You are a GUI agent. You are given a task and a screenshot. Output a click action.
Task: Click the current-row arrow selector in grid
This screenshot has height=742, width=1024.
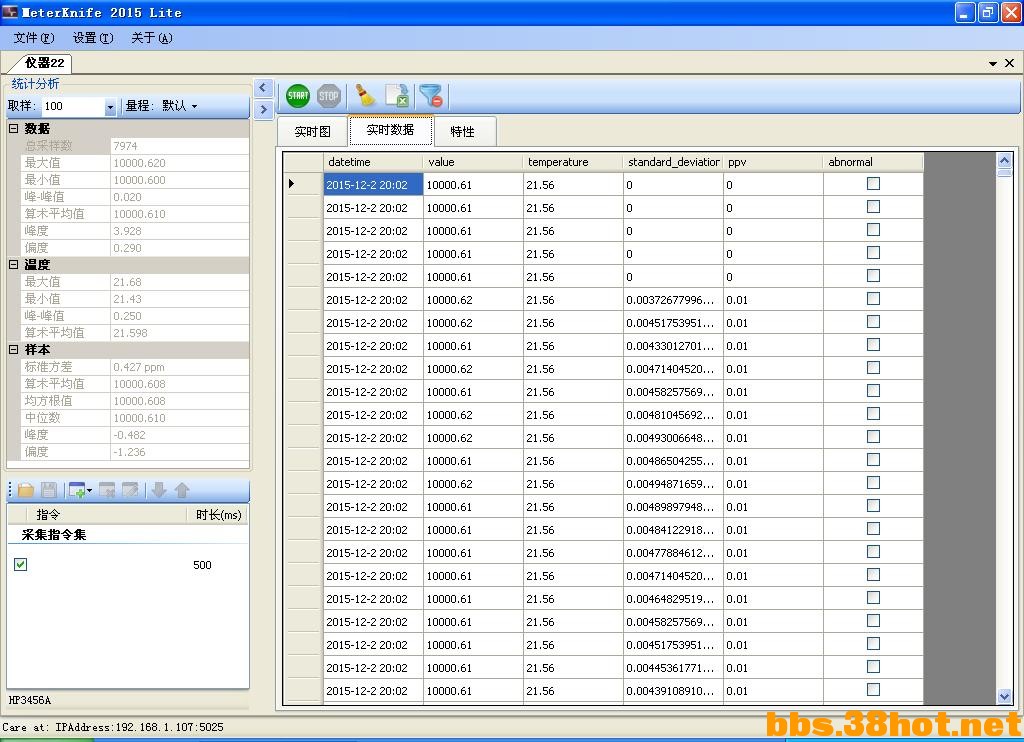304,184
